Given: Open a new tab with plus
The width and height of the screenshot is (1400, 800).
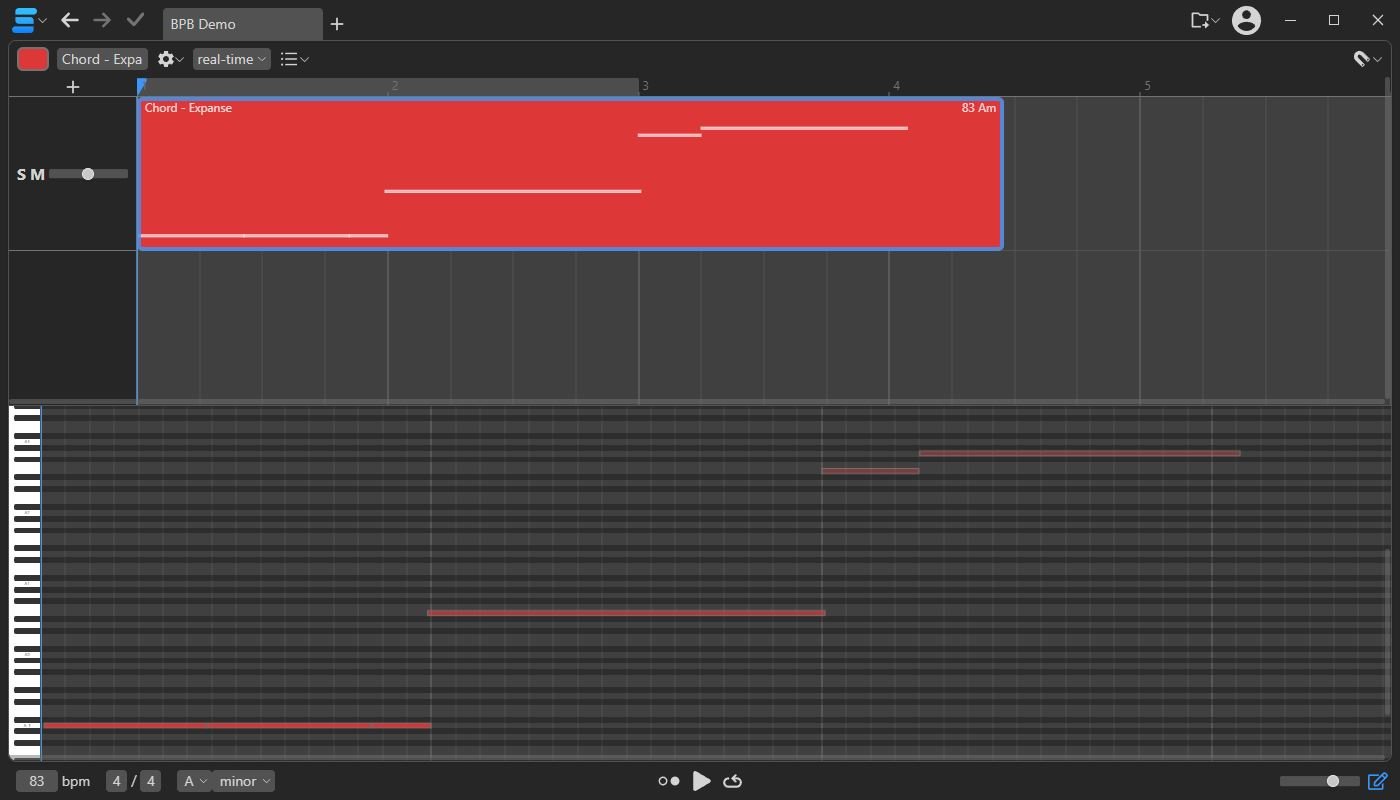Looking at the screenshot, I should coord(337,24).
